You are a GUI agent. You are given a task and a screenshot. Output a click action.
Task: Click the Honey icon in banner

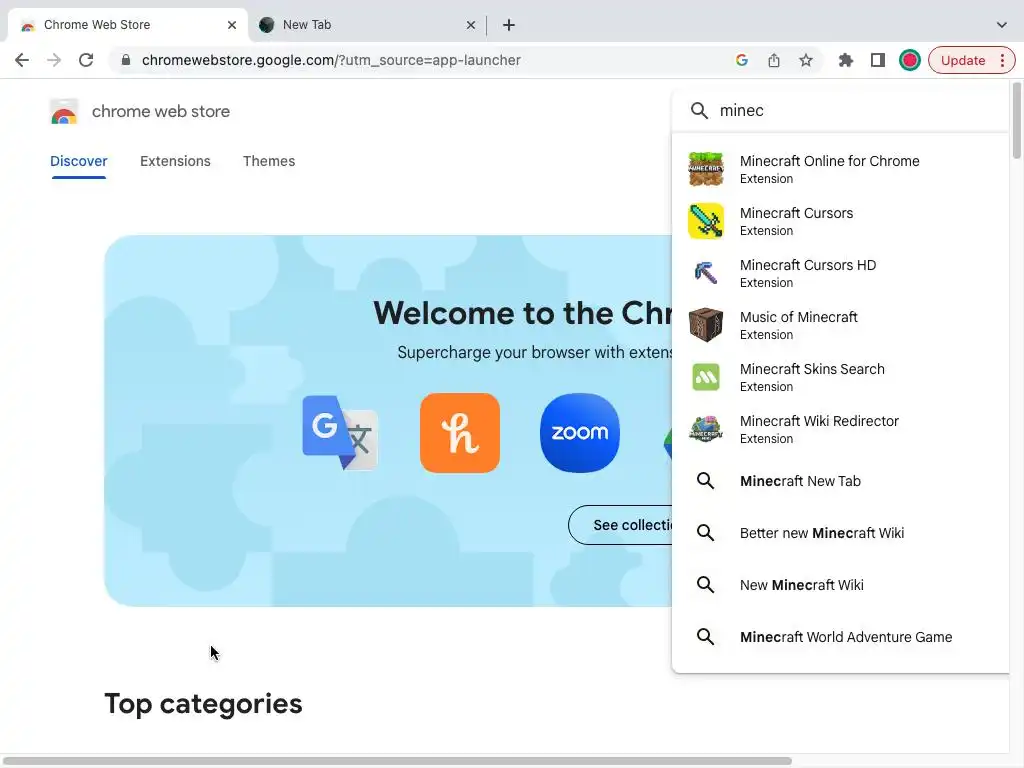coord(460,433)
